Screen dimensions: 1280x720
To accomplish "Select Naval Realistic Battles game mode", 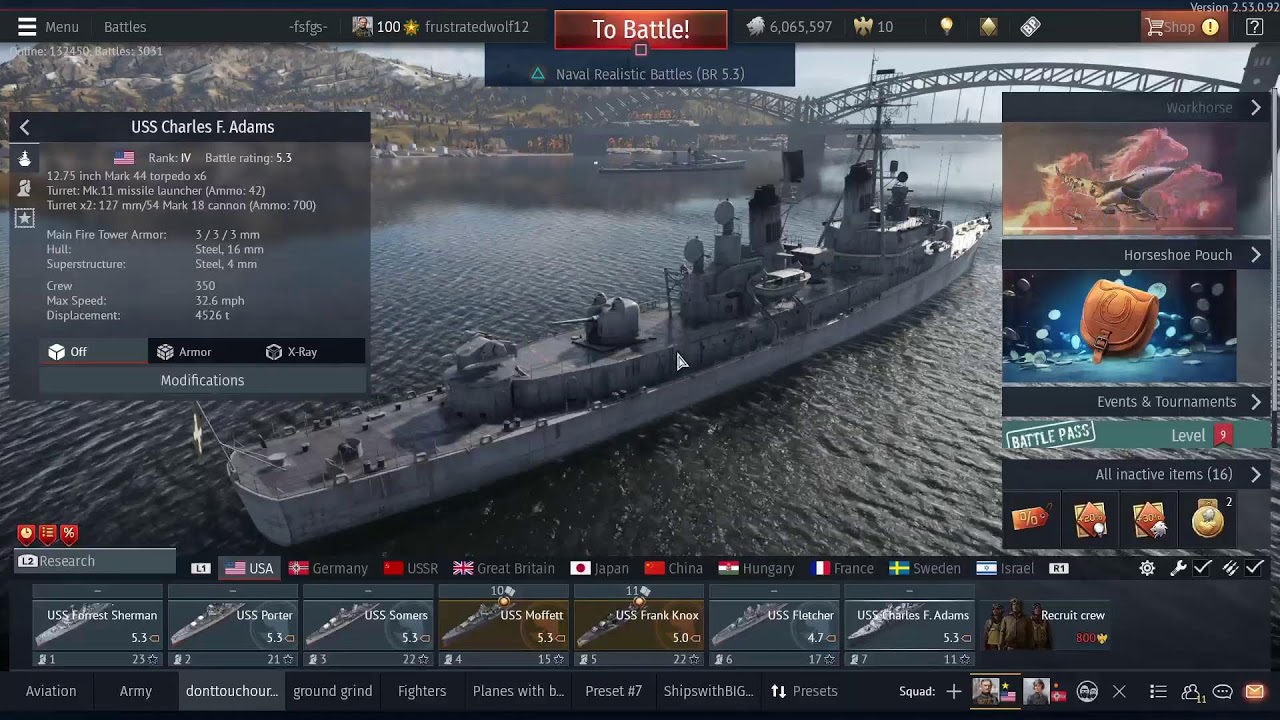I will pos(640,74).
